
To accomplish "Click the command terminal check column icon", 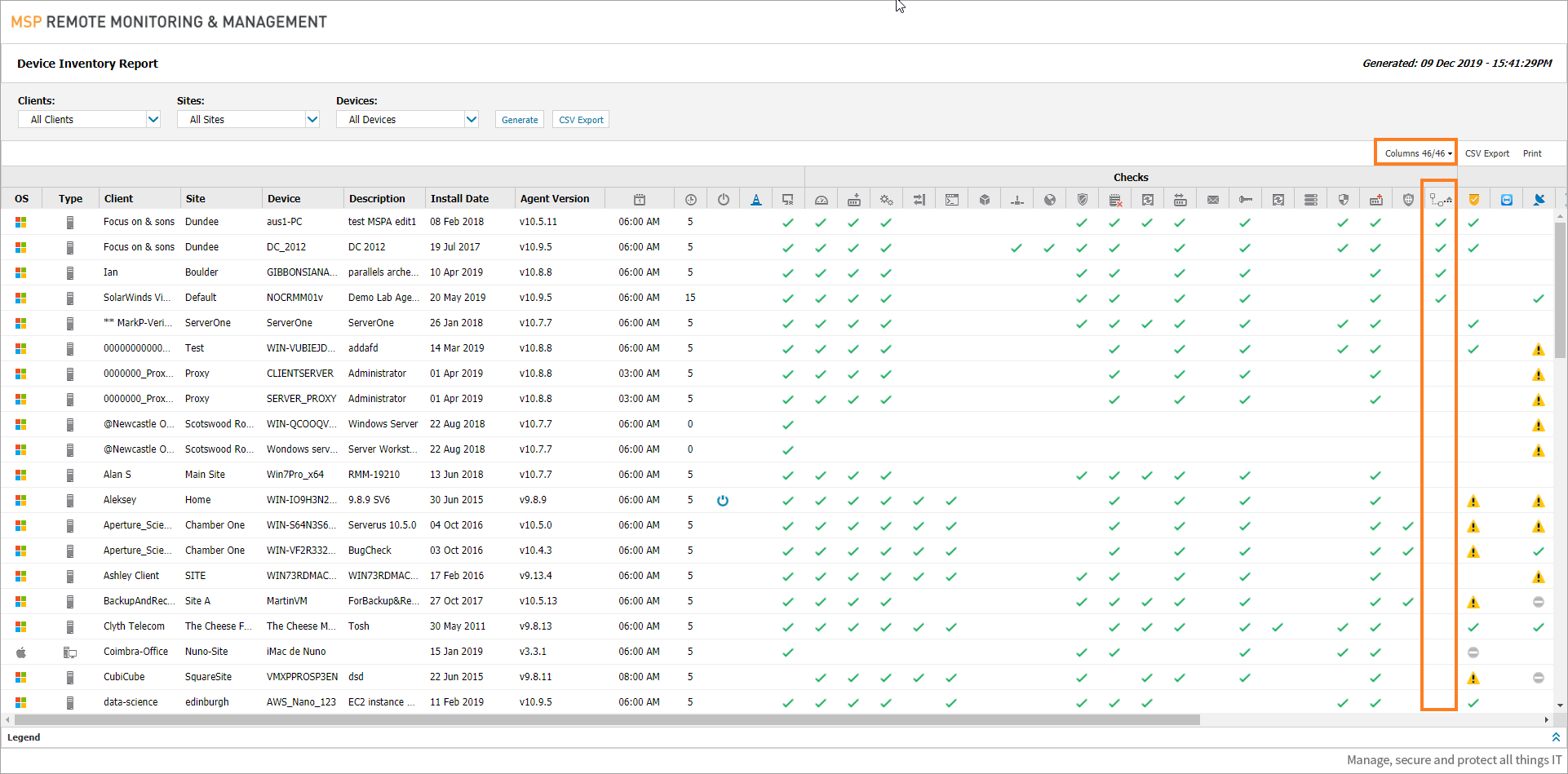I will pos(952,199).
